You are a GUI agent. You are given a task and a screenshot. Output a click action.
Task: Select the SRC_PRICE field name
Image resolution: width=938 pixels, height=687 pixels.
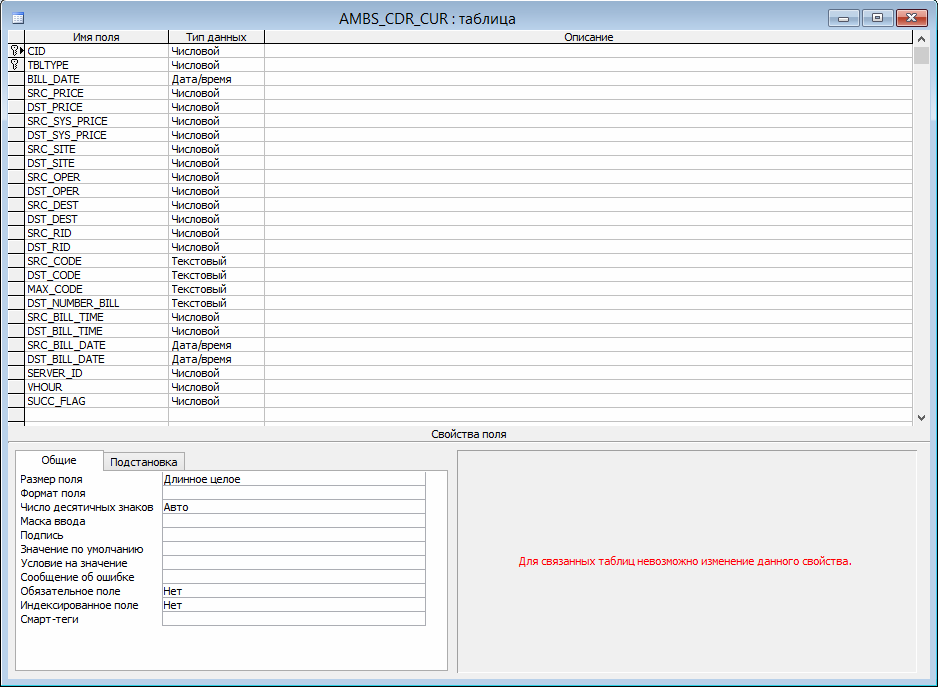[55, 93]
